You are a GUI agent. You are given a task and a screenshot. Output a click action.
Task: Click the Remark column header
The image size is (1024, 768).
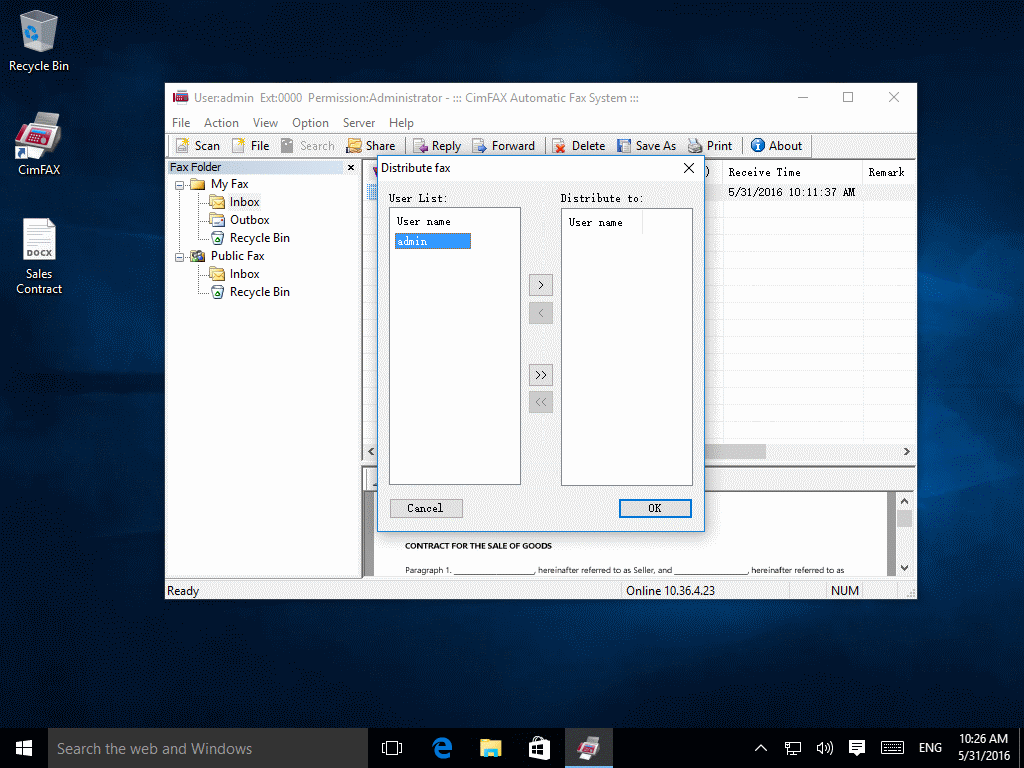[887, 172]
